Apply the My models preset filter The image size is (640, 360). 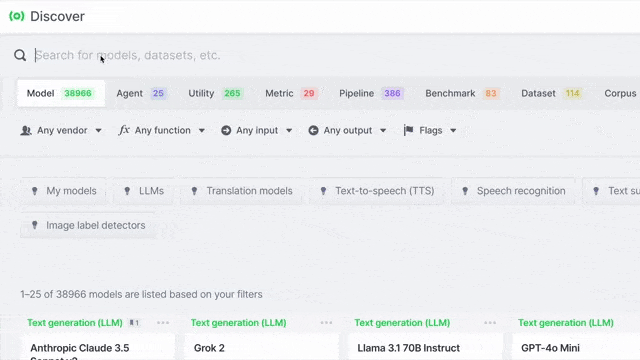pyautogui.click(x=64, y=191)
